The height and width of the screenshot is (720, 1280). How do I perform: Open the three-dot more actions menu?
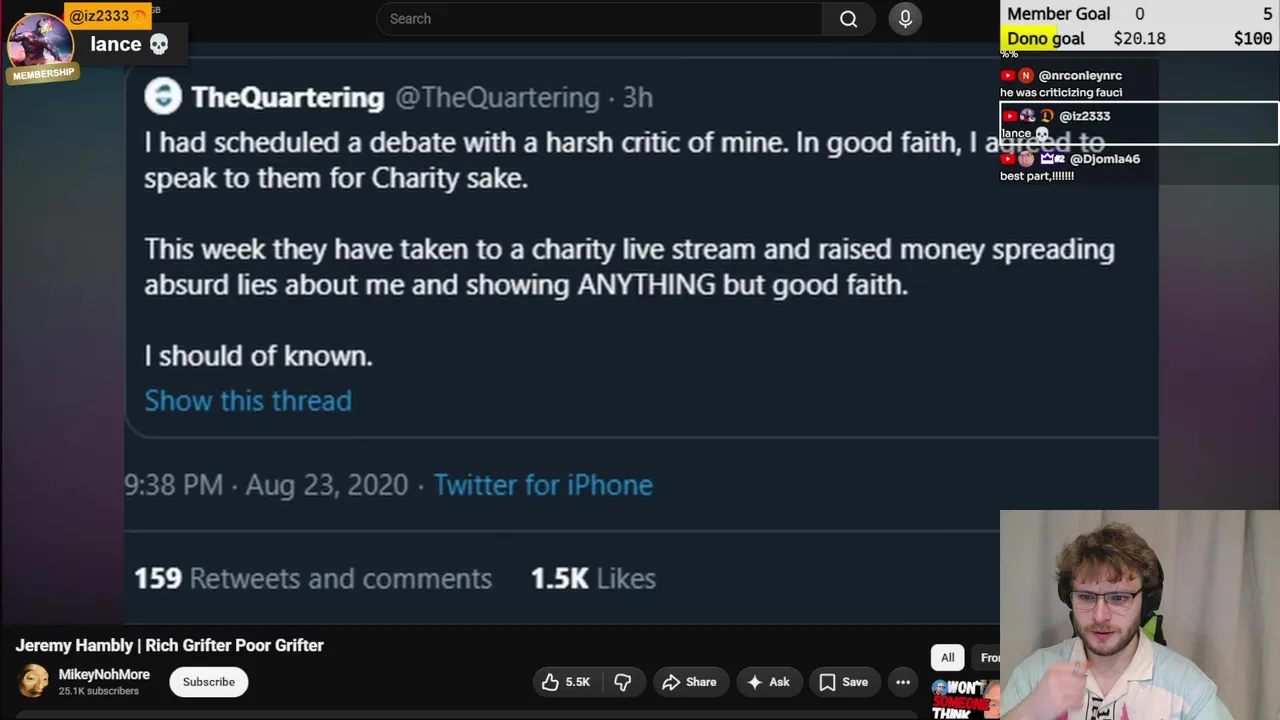903,682
